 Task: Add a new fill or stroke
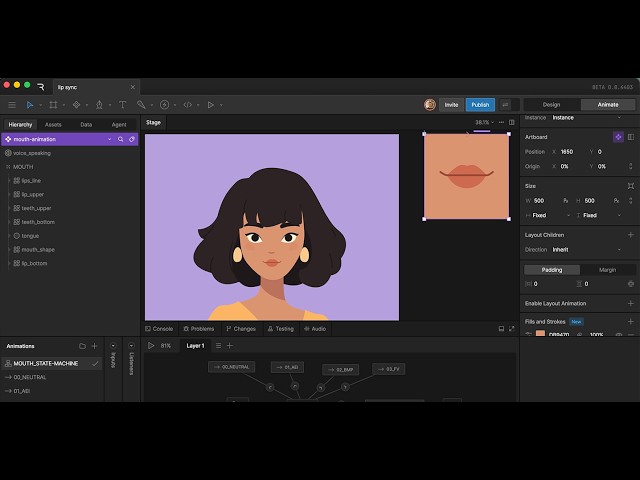point(631,322)
